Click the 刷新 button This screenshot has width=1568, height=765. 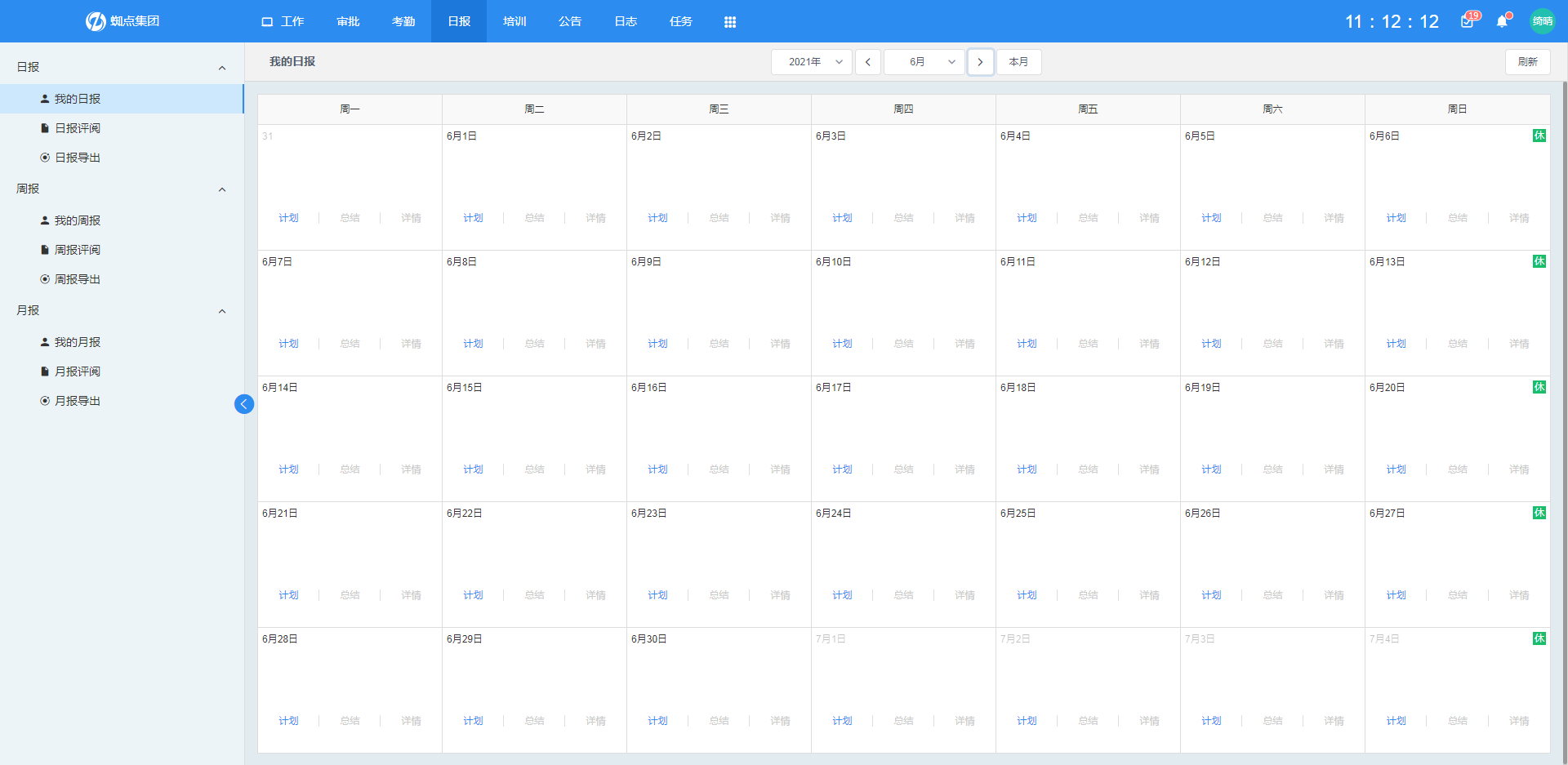[x=1527, y=62]
